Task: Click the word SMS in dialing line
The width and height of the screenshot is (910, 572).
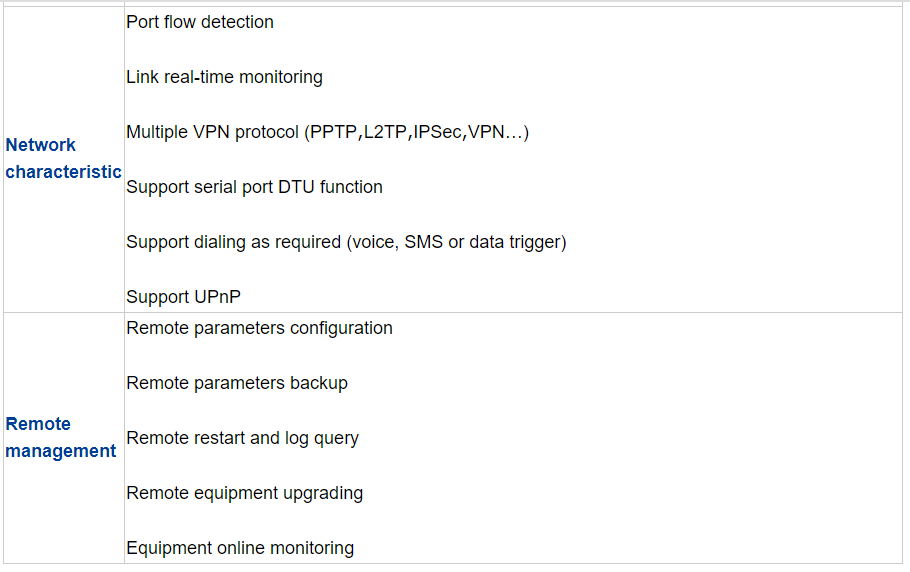Action: (424, 242)
